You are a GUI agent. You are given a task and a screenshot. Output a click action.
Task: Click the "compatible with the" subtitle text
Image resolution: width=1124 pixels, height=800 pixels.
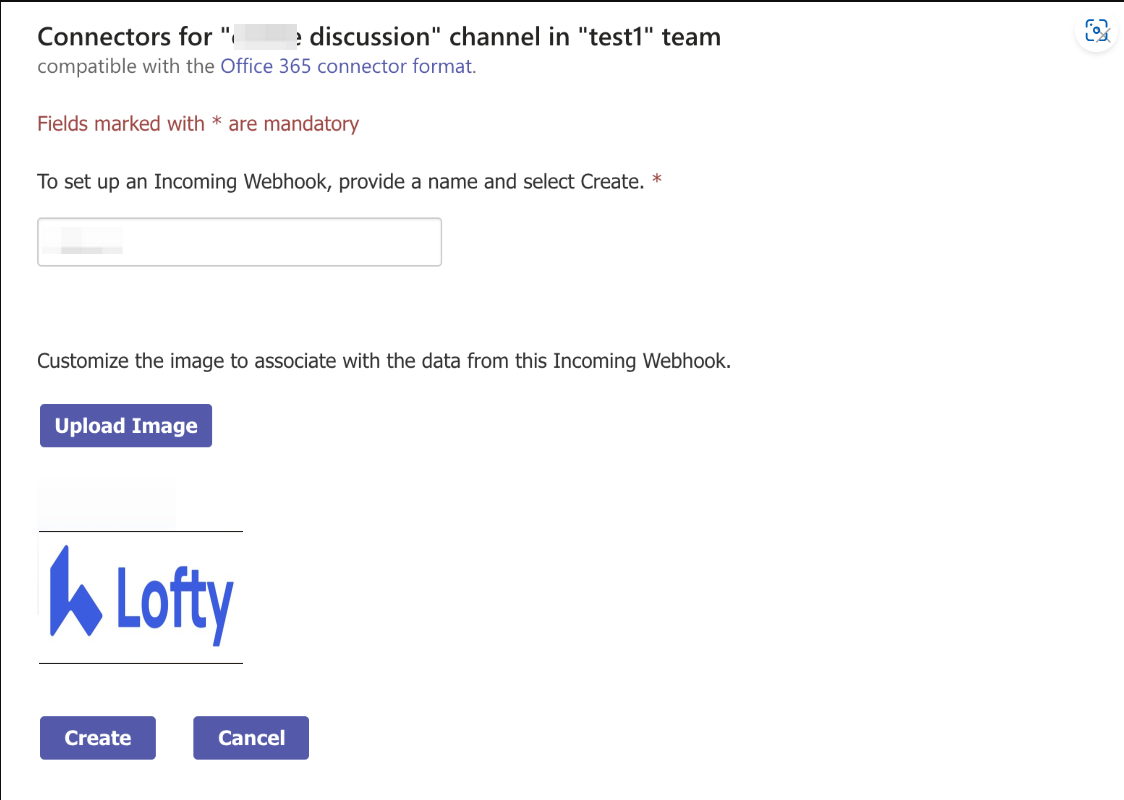[126, 67]
